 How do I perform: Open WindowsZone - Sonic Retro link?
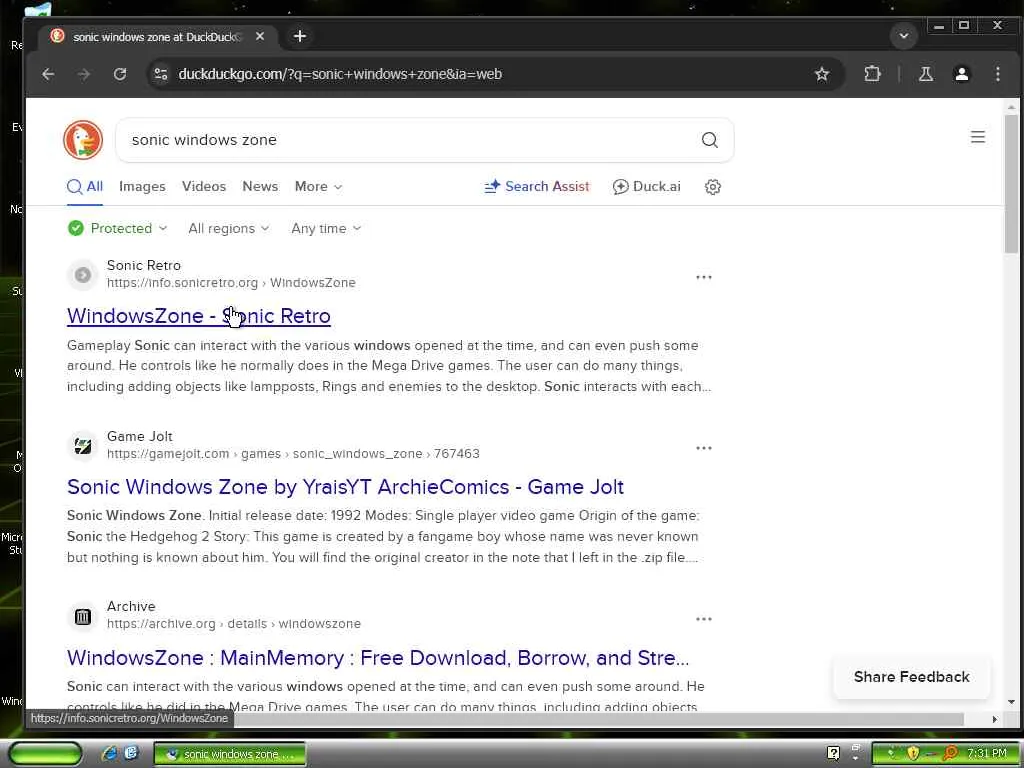199,316
